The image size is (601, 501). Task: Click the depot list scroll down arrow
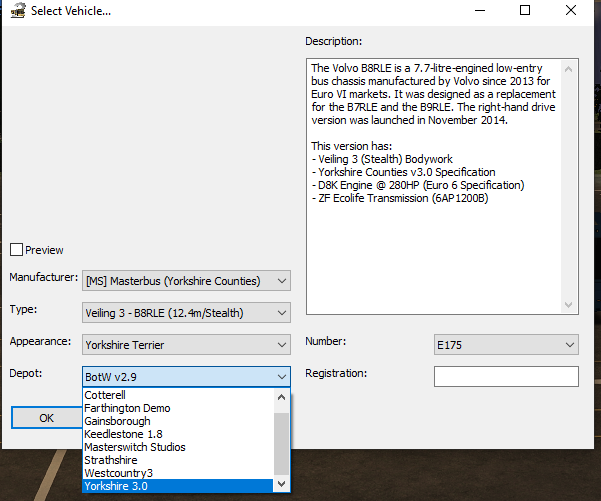282,484
